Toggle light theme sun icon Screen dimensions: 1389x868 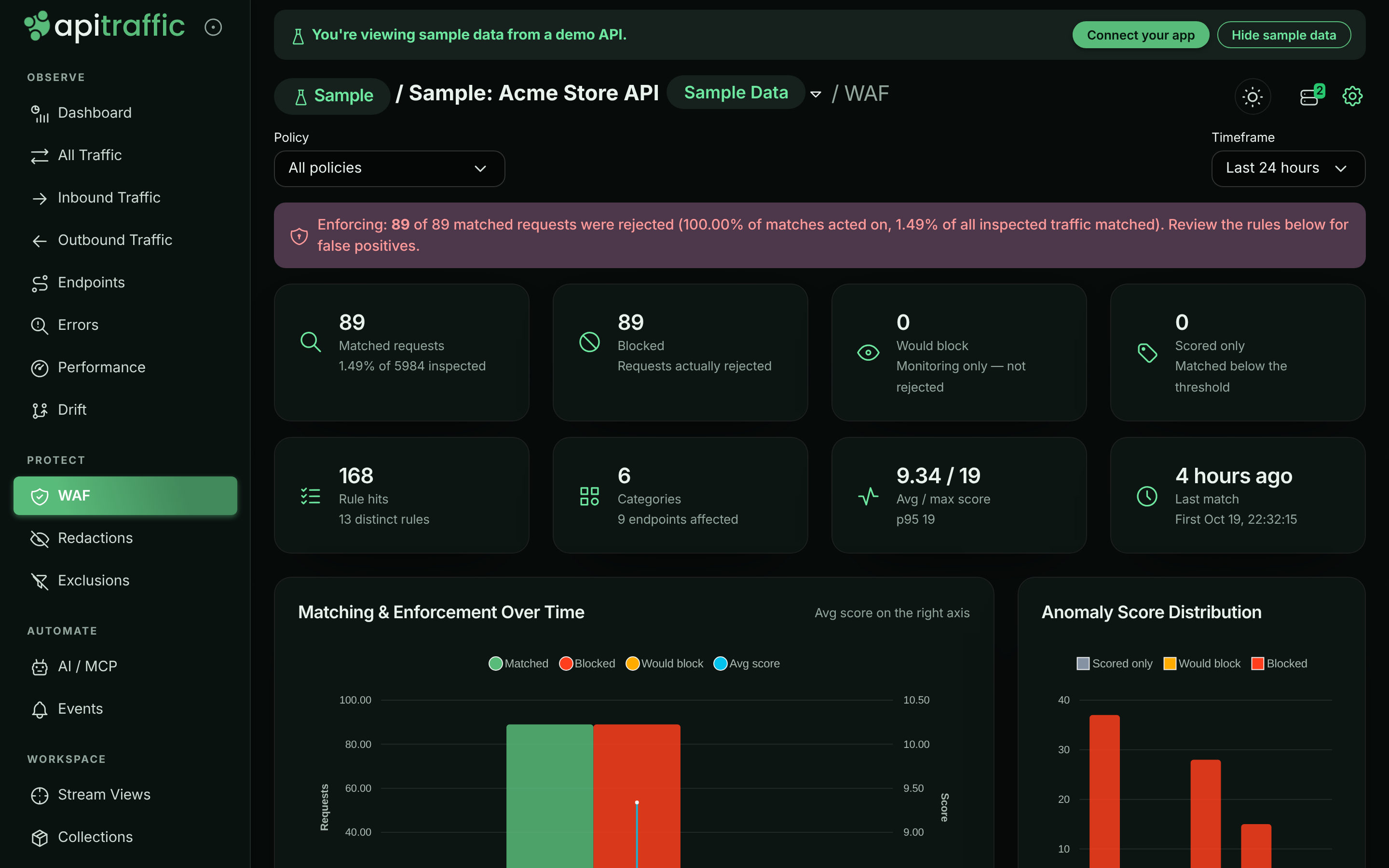1253,96
